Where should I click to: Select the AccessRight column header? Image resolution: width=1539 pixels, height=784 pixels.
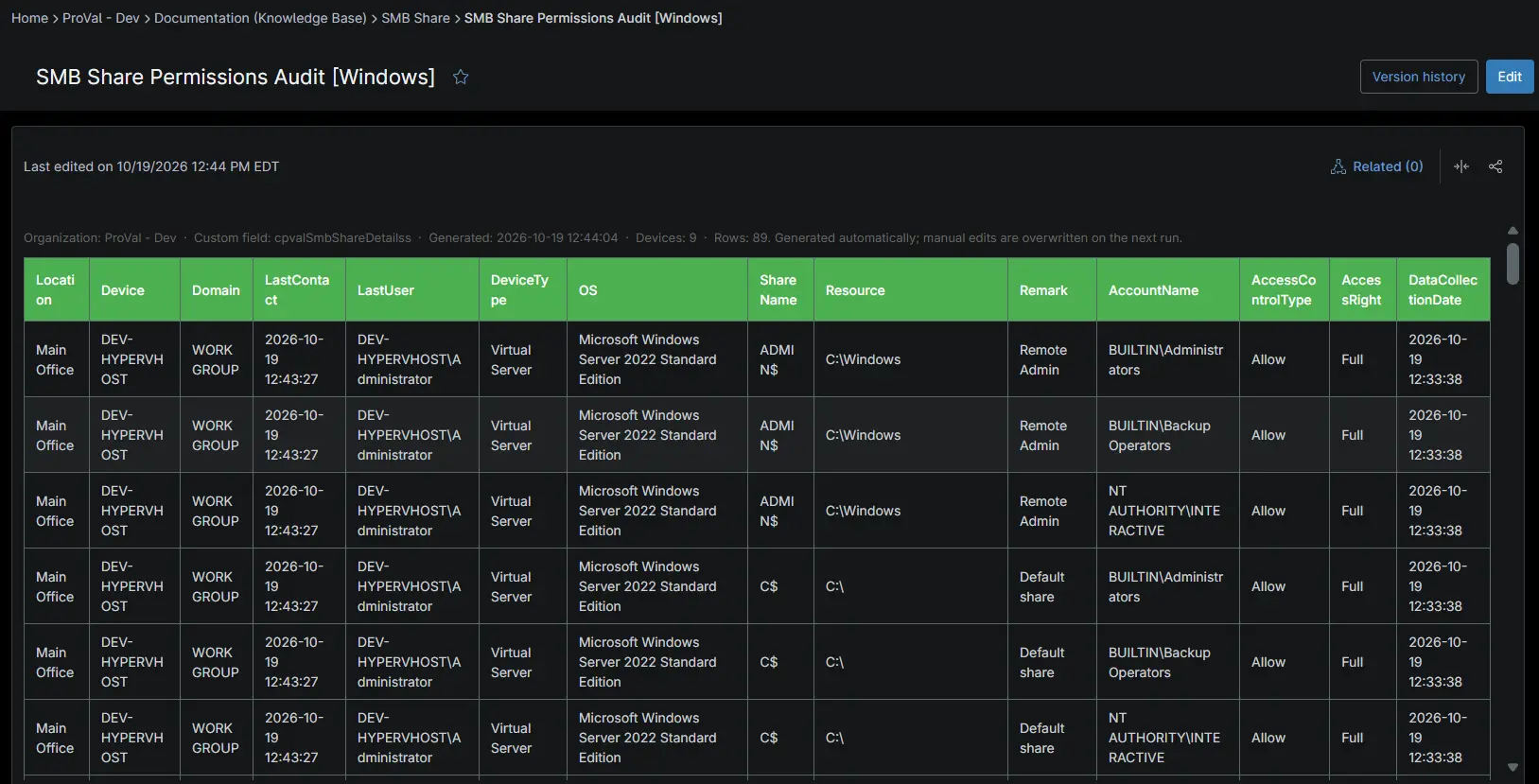coord(1363,290)
